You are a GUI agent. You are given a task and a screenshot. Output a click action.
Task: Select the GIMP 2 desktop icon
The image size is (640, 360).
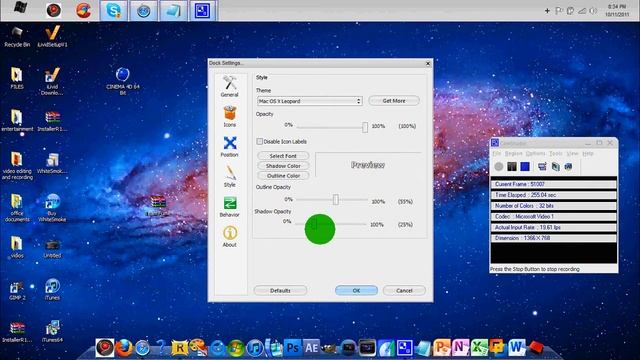tap(17, 291)
